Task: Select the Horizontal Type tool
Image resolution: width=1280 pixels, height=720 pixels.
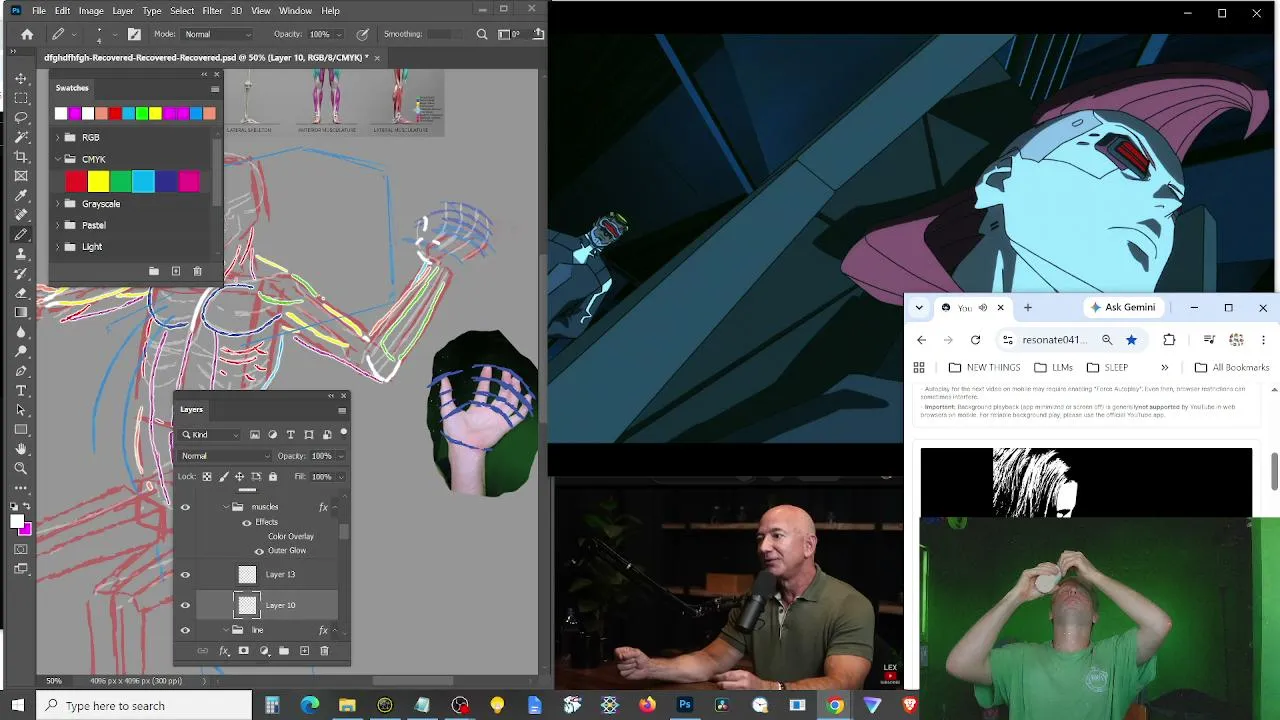Action: (x=21, y=390)
